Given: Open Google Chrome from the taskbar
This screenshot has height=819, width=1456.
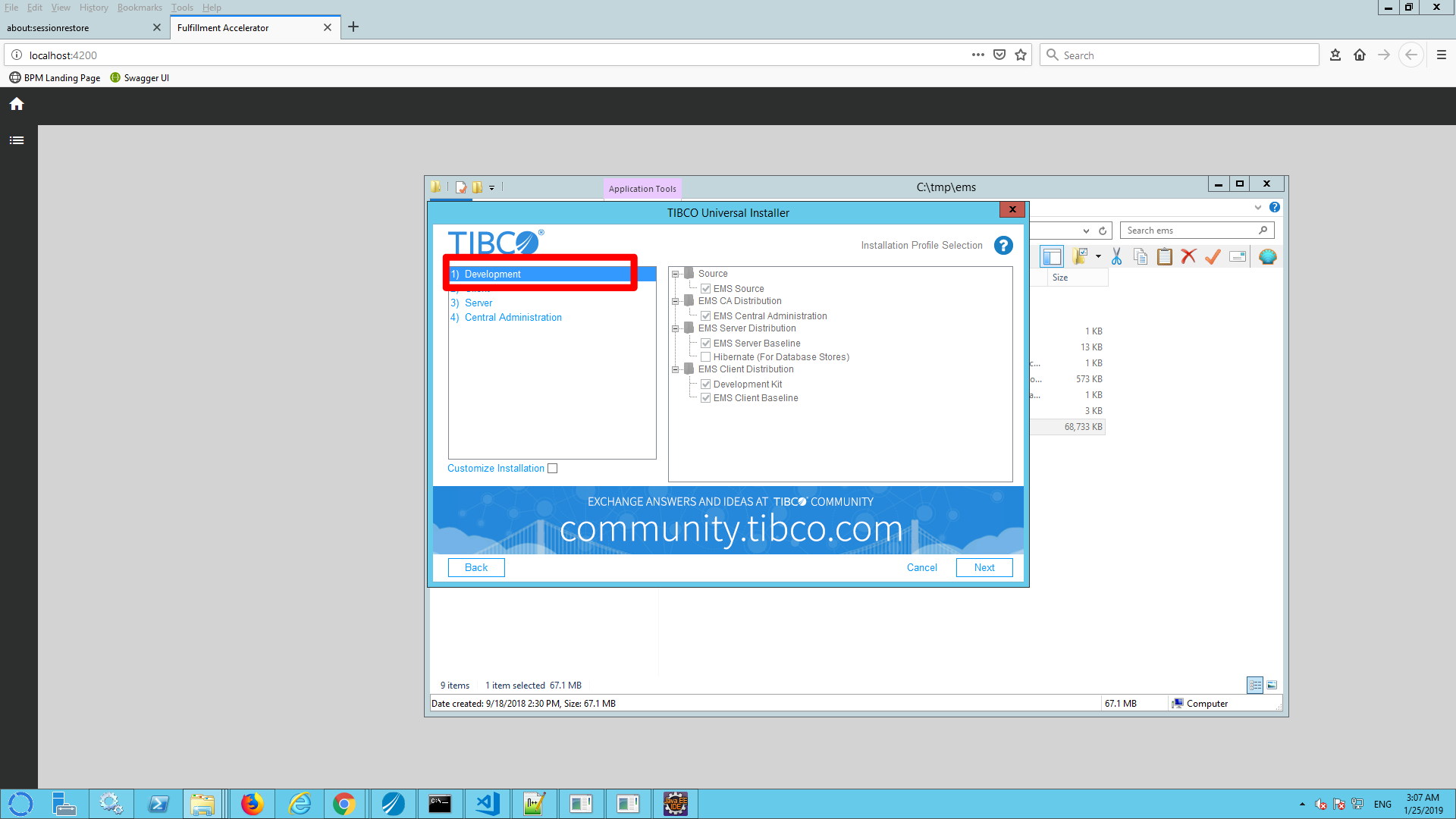Looking at the screenshot, I should point(344,804).
